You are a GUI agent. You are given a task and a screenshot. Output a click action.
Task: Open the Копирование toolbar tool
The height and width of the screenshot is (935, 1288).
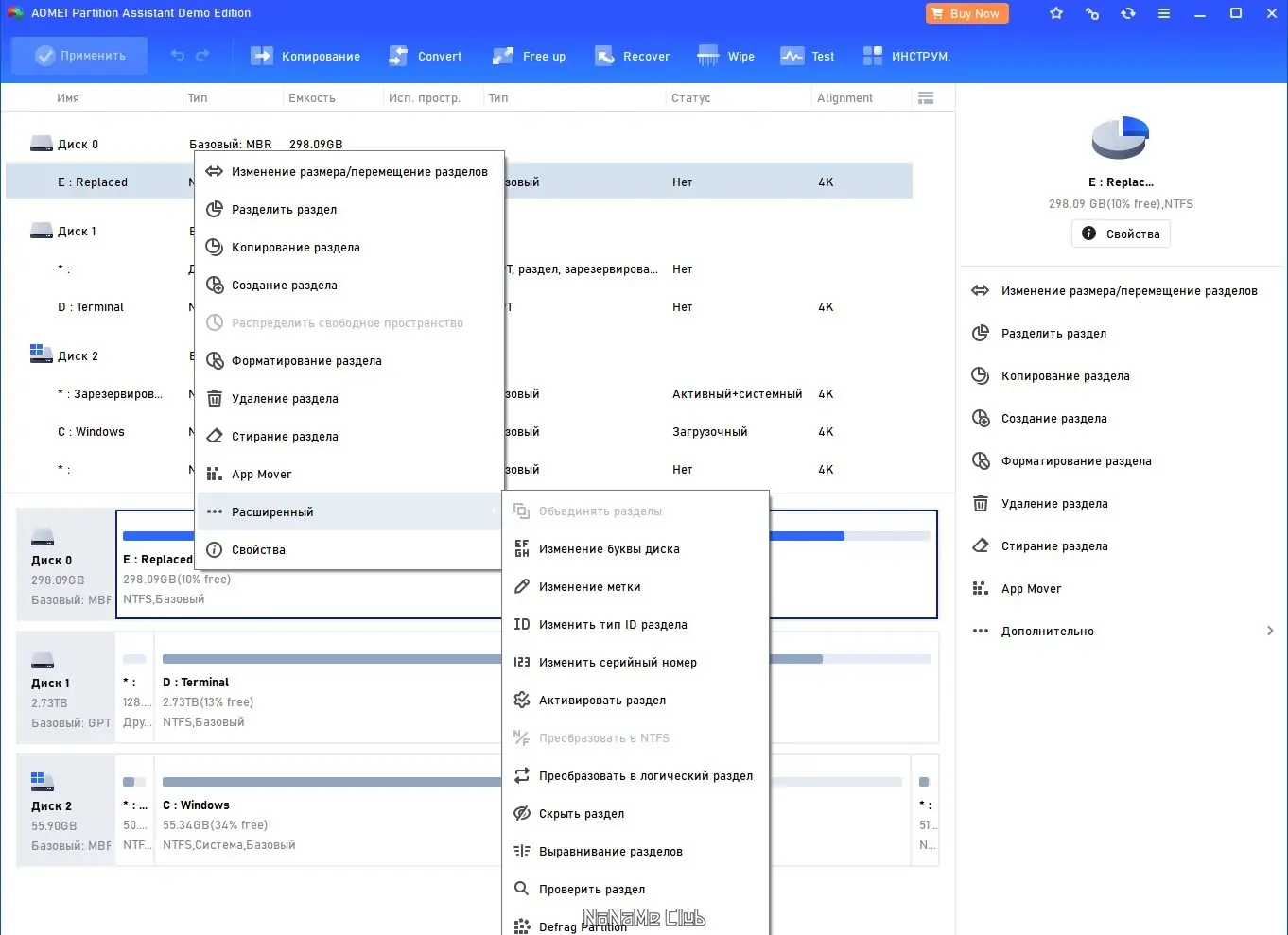click(305, 56)
